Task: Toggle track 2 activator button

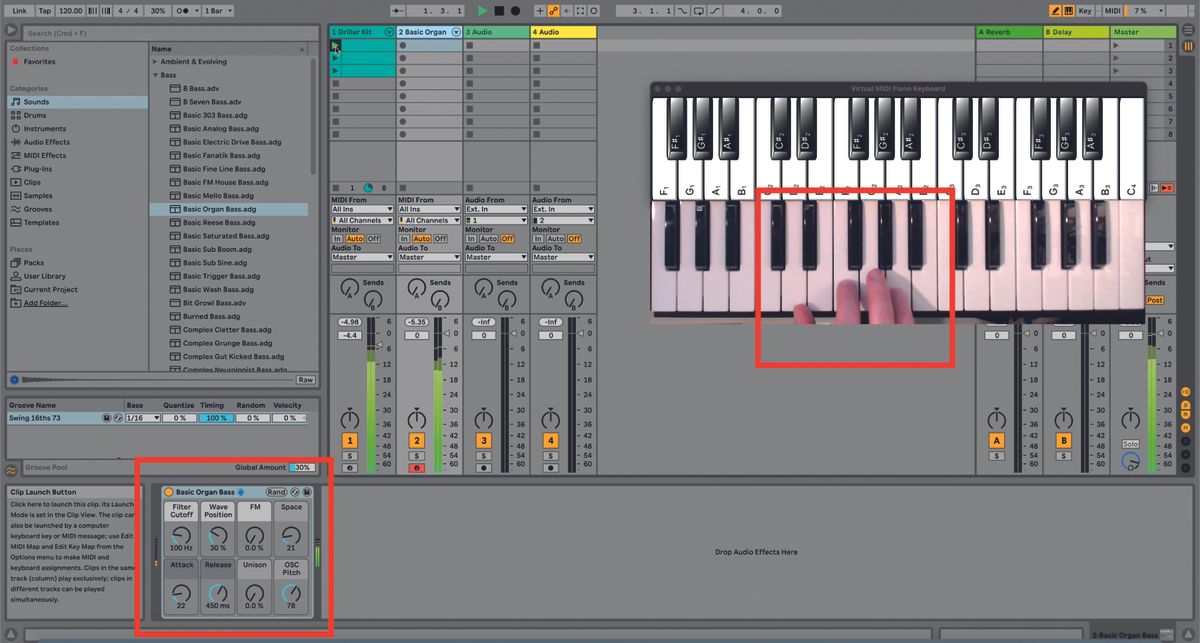Action: pyautogui.click(x=416, y=441)
